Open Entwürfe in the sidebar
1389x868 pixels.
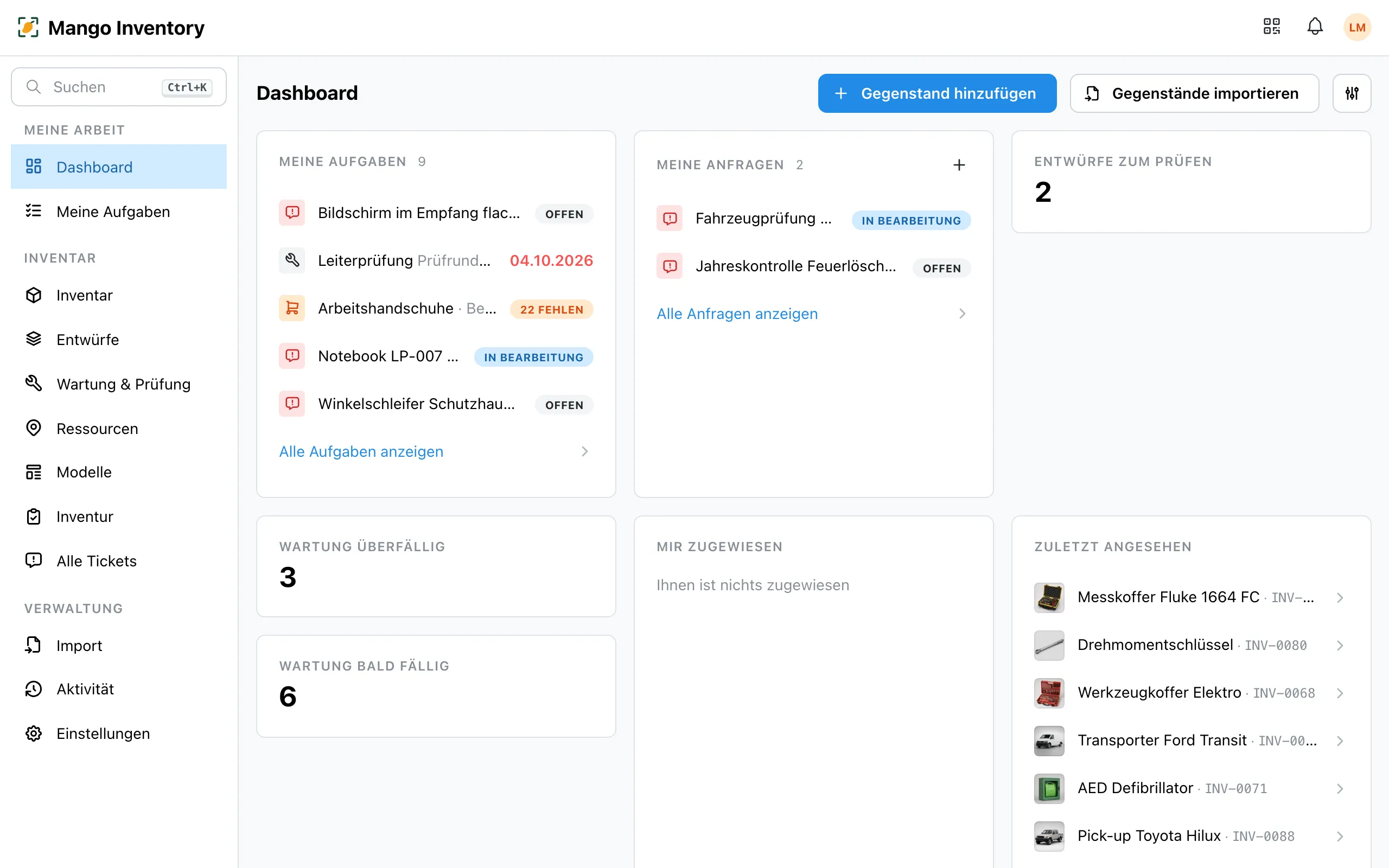(119, 340)
